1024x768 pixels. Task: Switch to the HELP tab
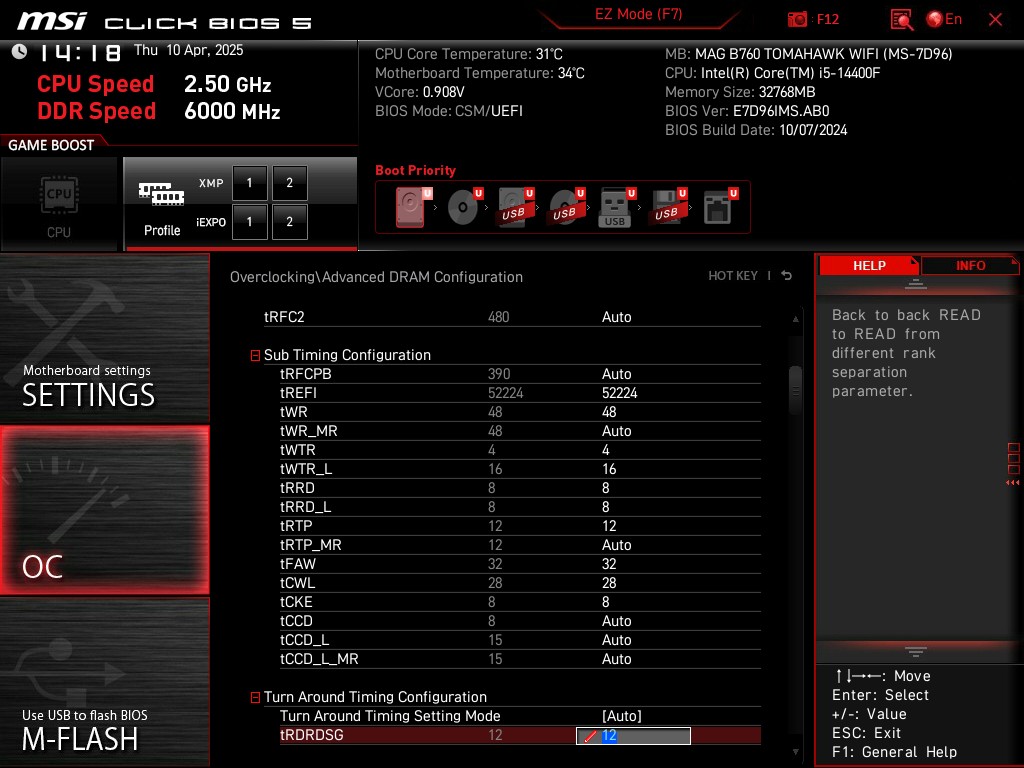coord(869,266)
